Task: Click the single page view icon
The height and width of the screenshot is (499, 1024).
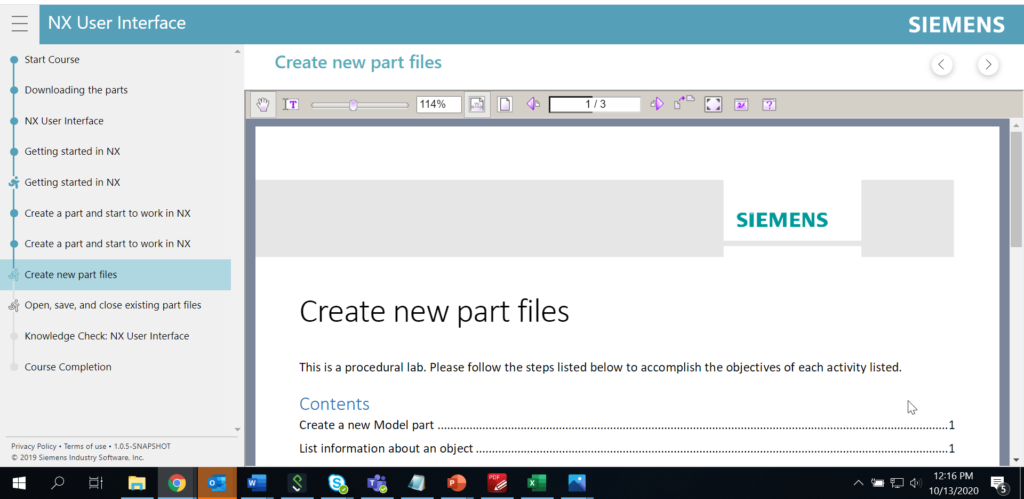Action: [506, 104]
